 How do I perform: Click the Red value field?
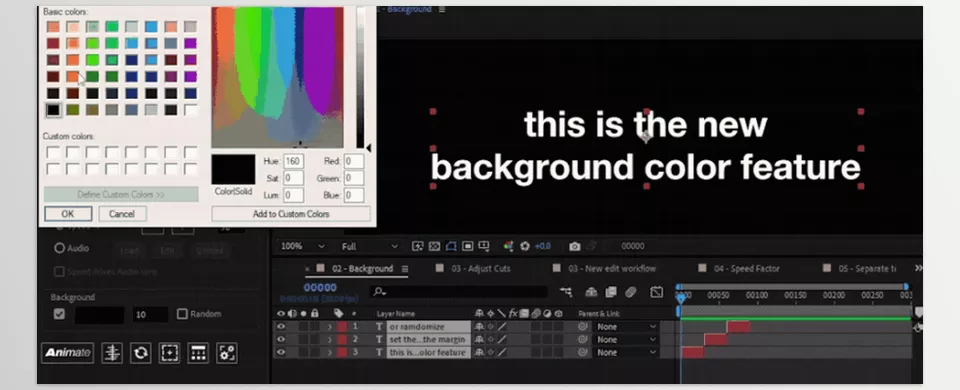pyautogui.click(x=354, y=162)
